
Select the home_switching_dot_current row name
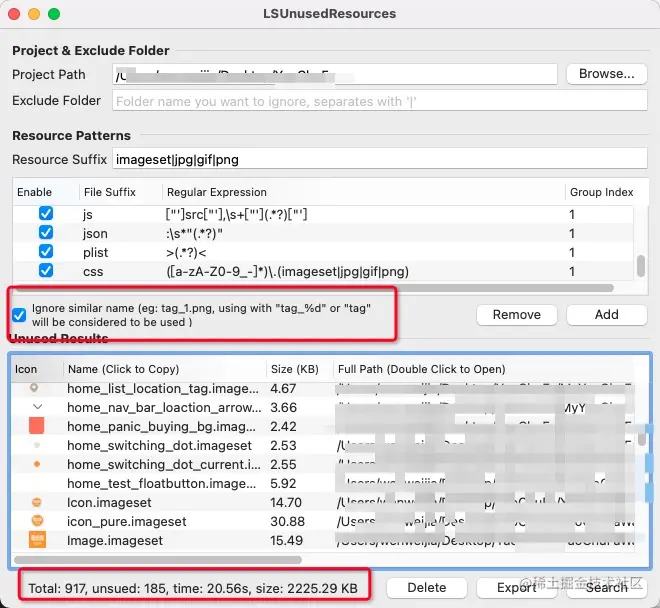164,464
